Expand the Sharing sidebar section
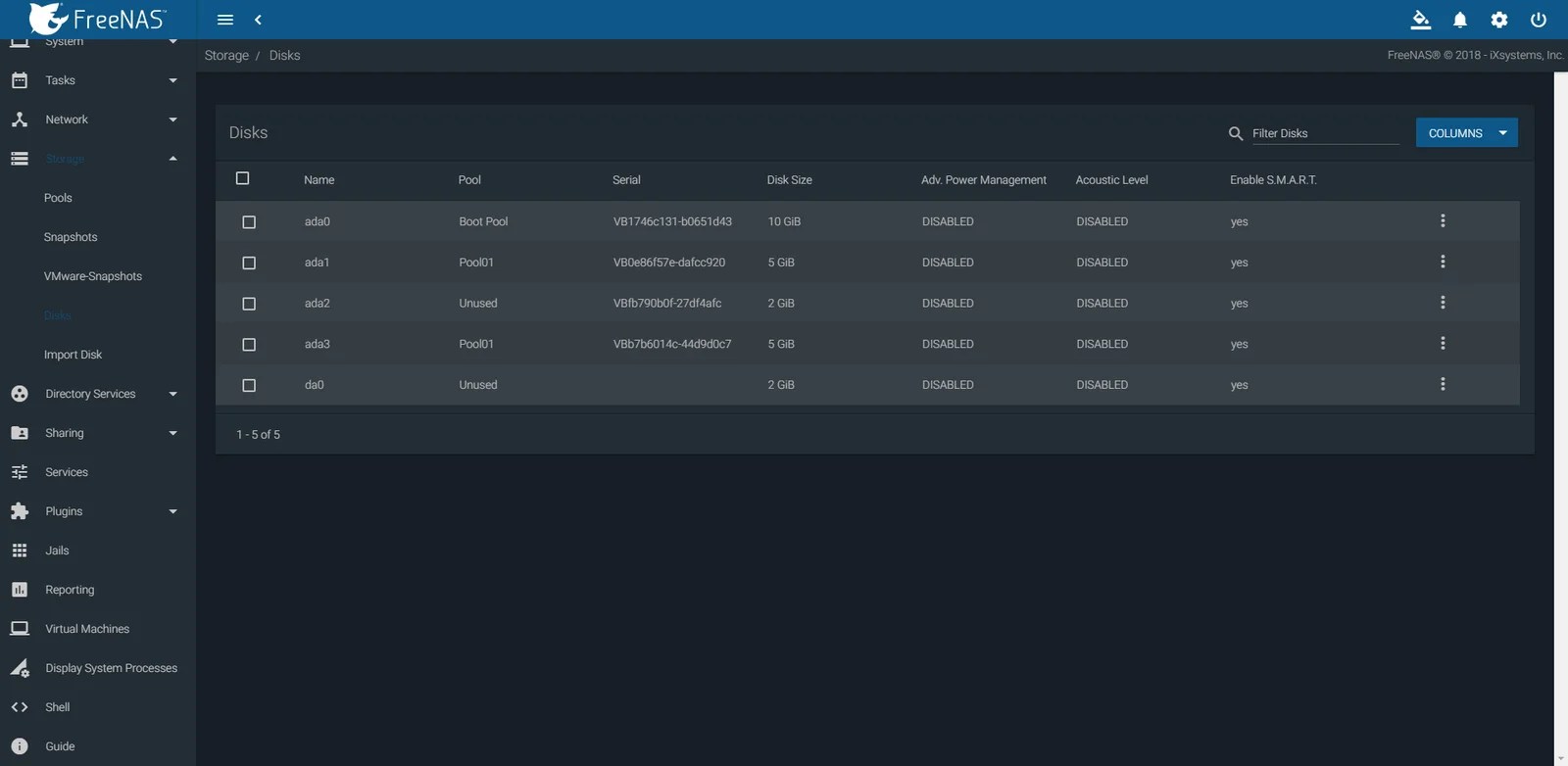1568x766 pixels. tap(93, 433)
